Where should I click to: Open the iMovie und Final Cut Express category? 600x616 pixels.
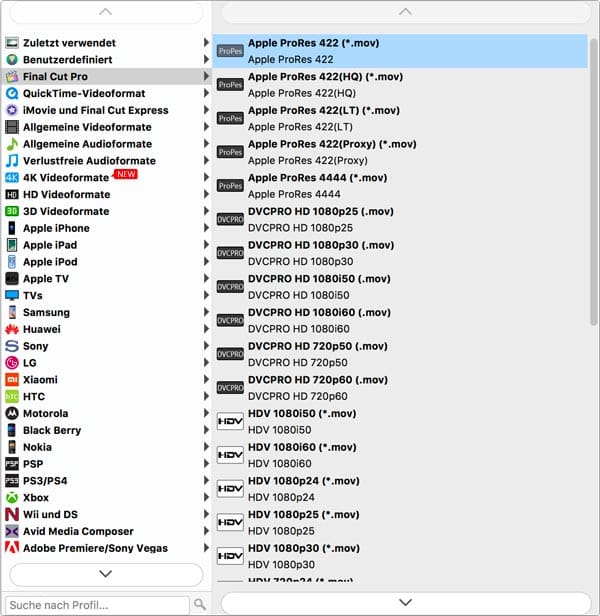click(106, 110)
